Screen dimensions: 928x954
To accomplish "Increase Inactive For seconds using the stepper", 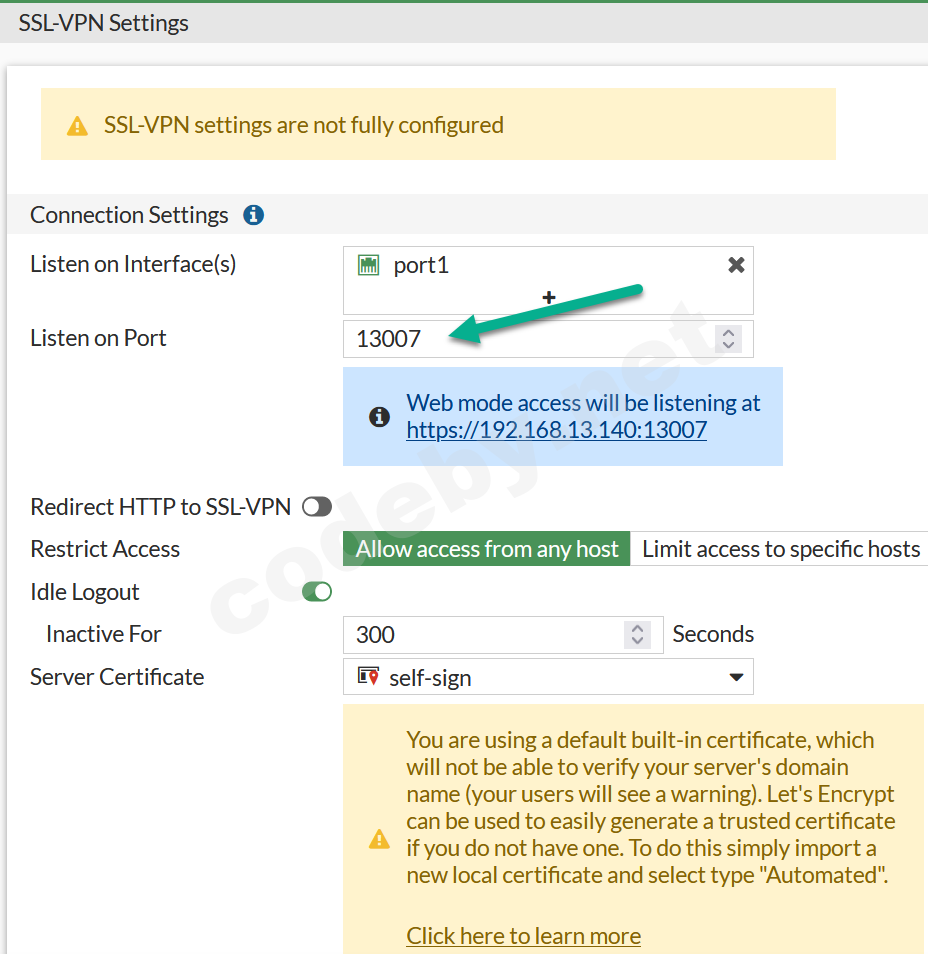I will tap(638, 628).
